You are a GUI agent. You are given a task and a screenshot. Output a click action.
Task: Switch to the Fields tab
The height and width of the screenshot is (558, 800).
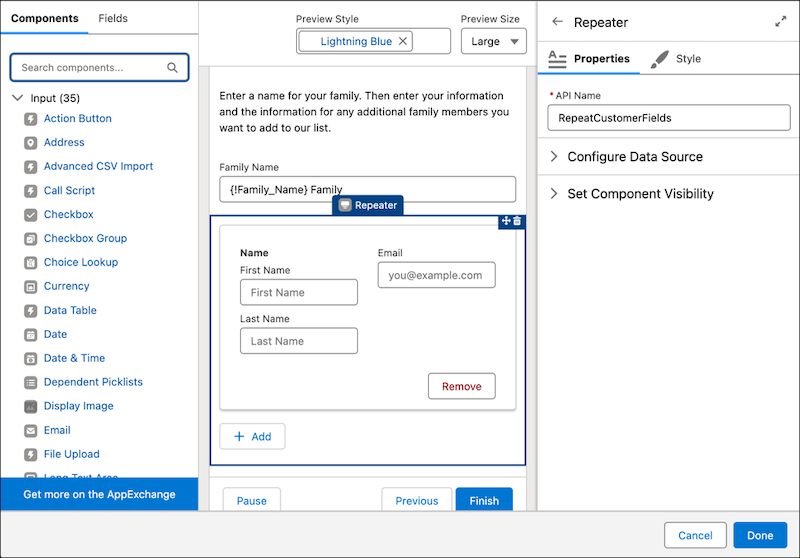[x=113, y=19]
